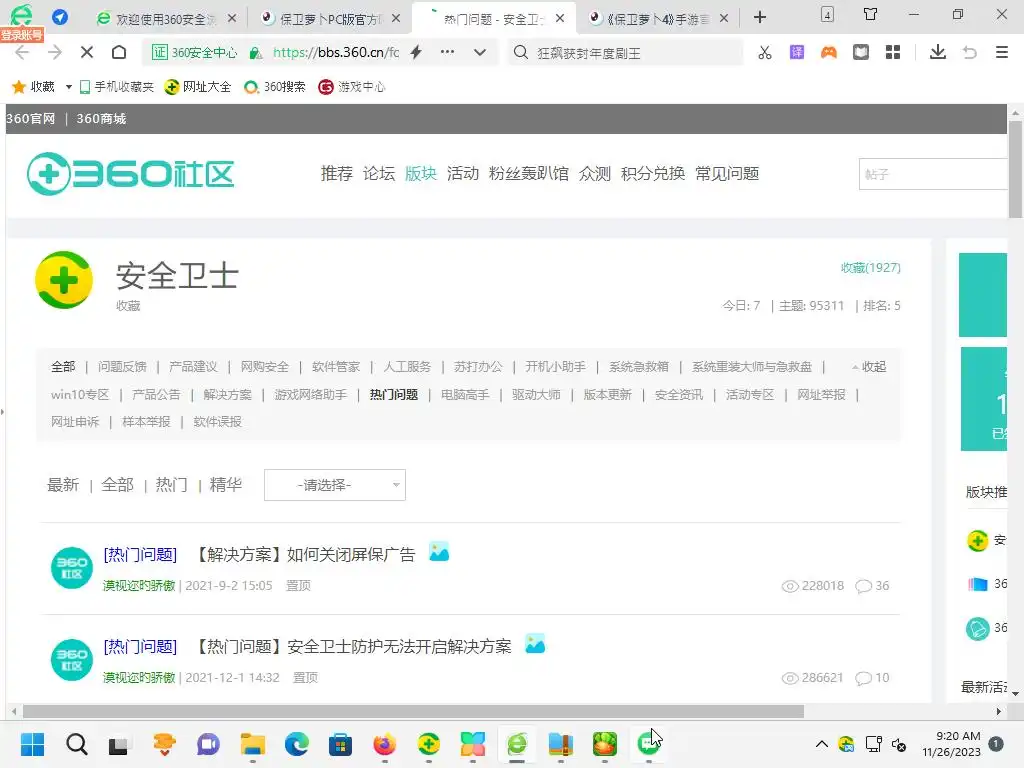Close the 热门问题 - 安全卫士 tab
The height and width of the screenshot is (768, 1024).
(x=560, y=18)
